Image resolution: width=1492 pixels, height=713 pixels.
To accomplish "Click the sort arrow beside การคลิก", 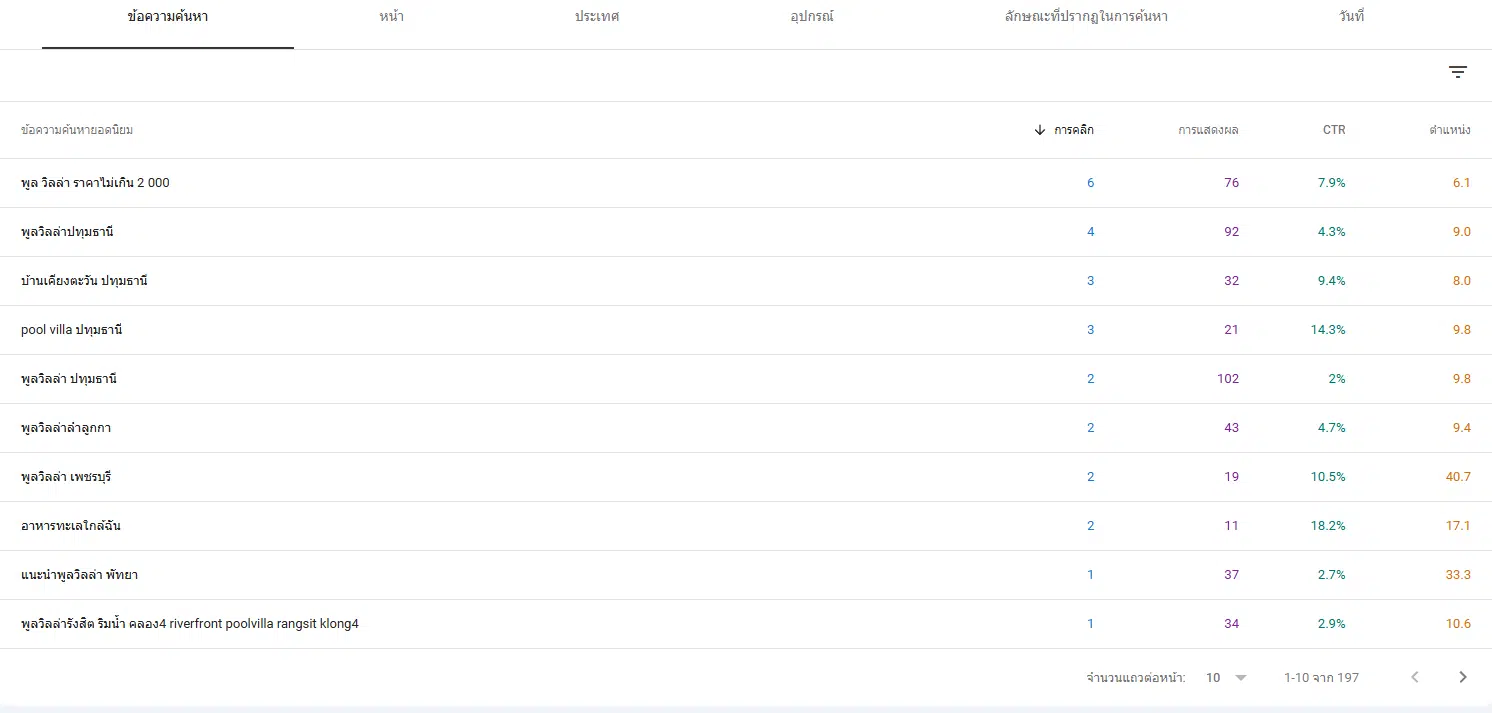I will coord(1040,130).
